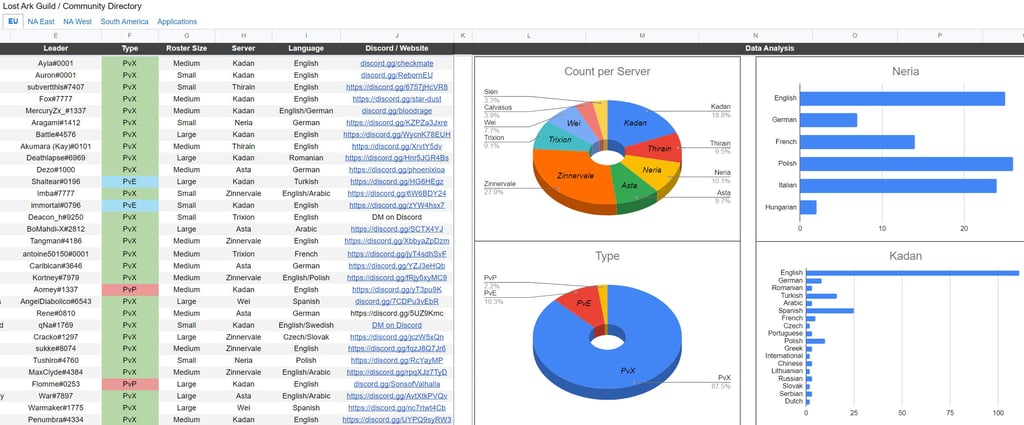Click the English bar in Kadan chart

tap(912, 273)
